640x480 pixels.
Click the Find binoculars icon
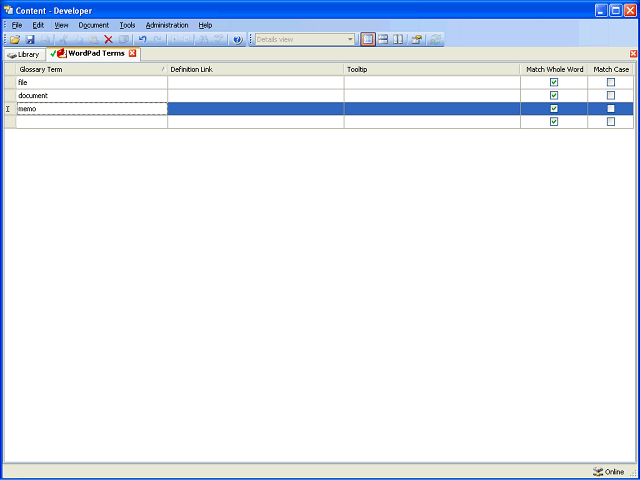pyautogui.click(x=203, y=40)
